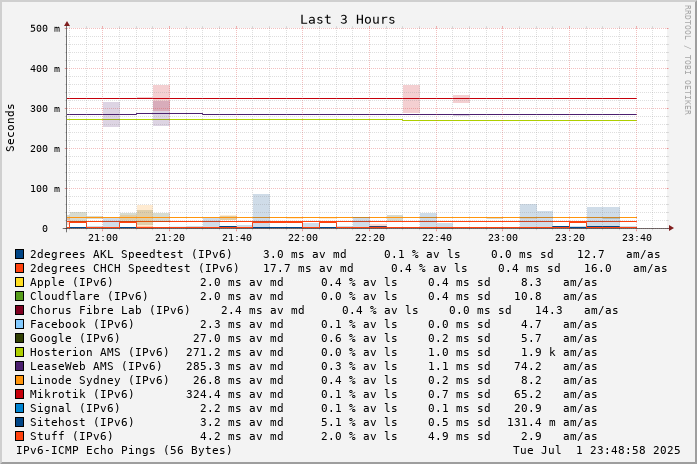Click the Chorus Fibre Lab legend color swatch

coord(19,310)
